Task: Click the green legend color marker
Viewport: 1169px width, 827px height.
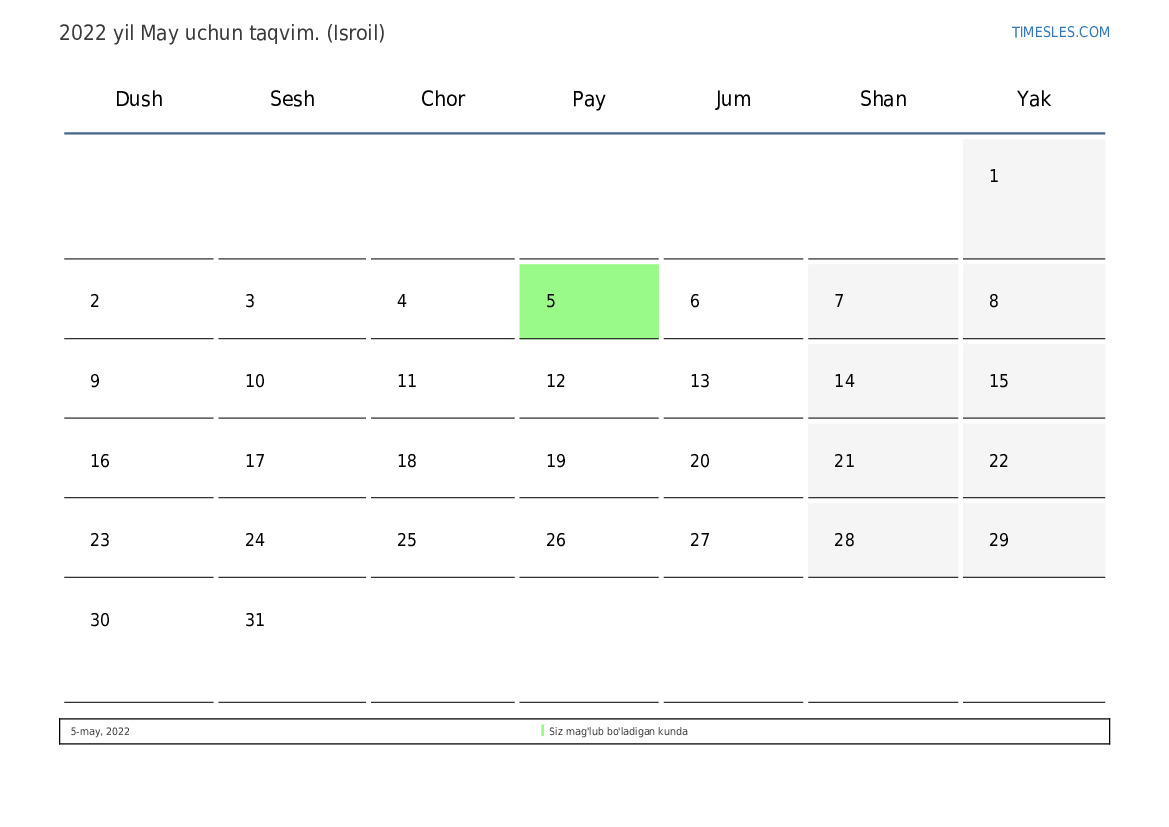Action: 543,731
